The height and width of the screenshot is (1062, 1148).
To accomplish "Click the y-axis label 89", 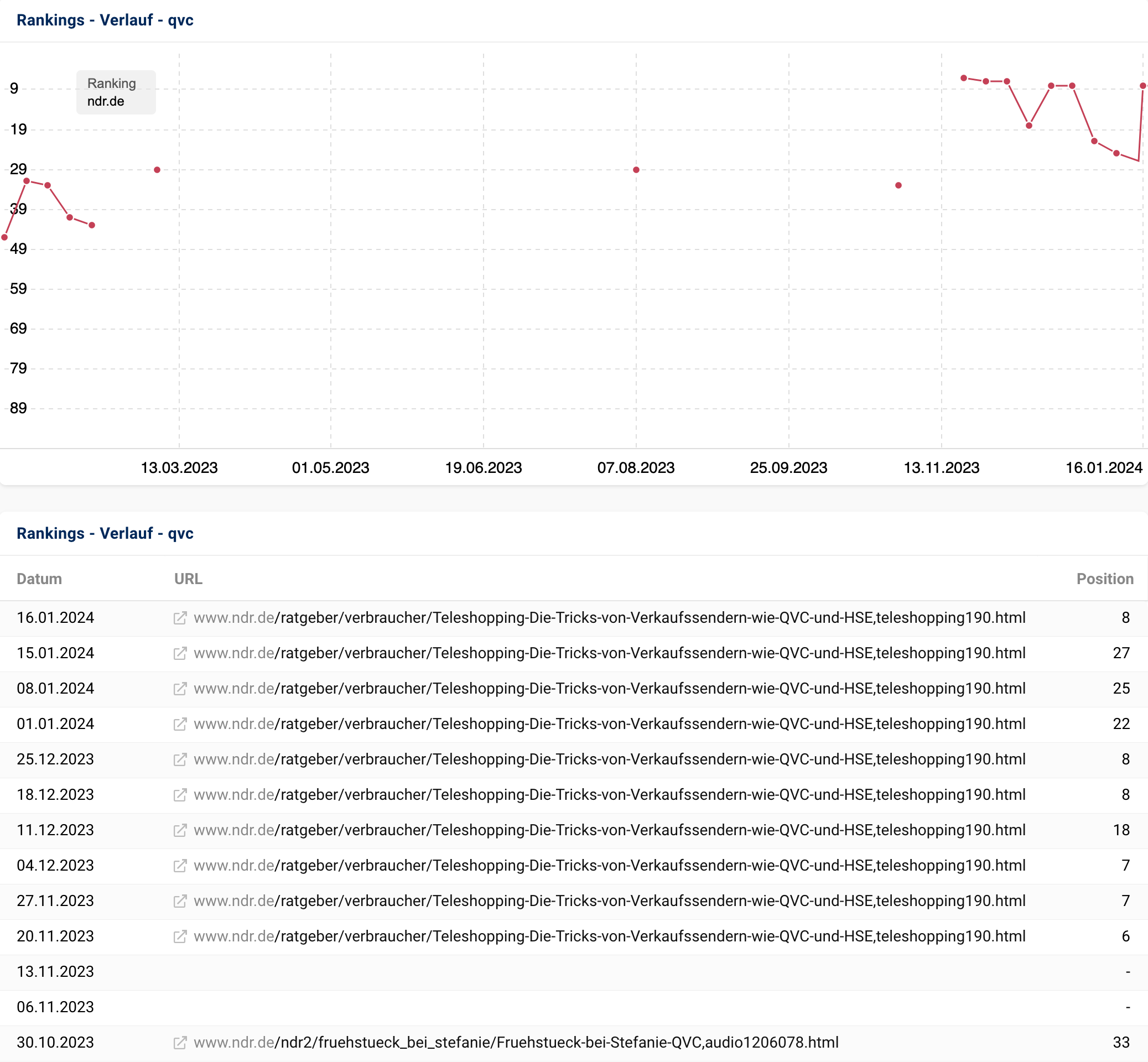I will [x=18, y=408].
